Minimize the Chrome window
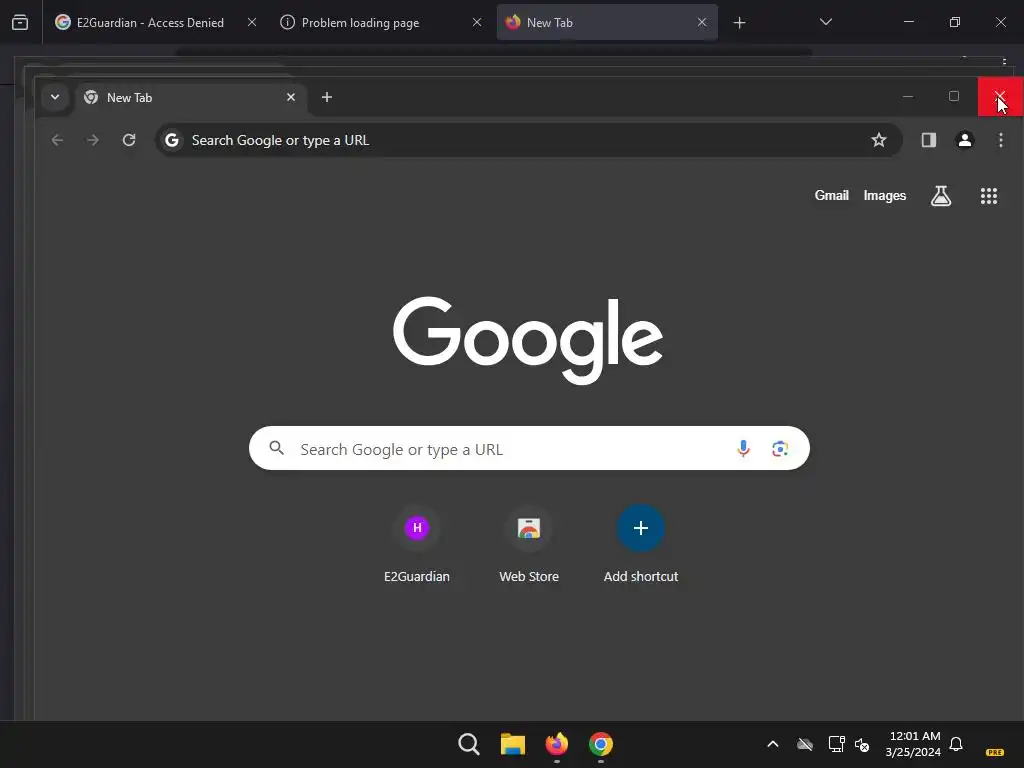1024x768 pixels. coord(908,97)
